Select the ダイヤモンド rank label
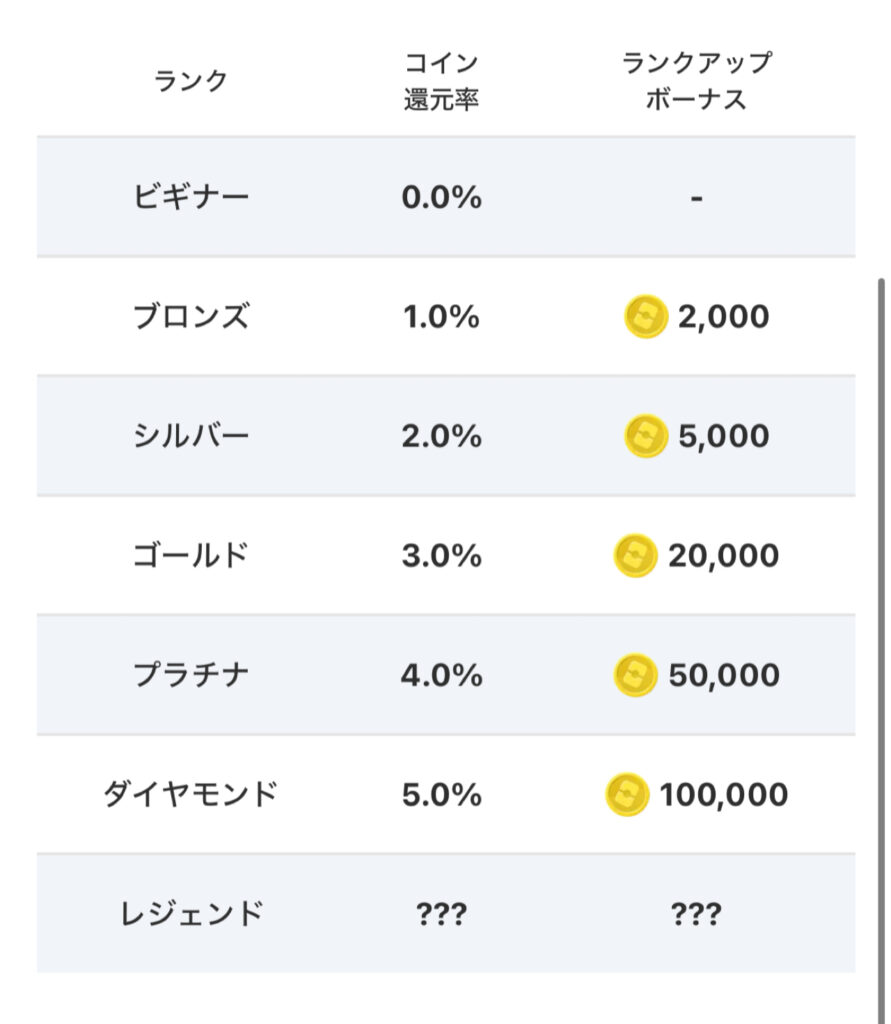The image size is (891, 1024). [191, 795]
